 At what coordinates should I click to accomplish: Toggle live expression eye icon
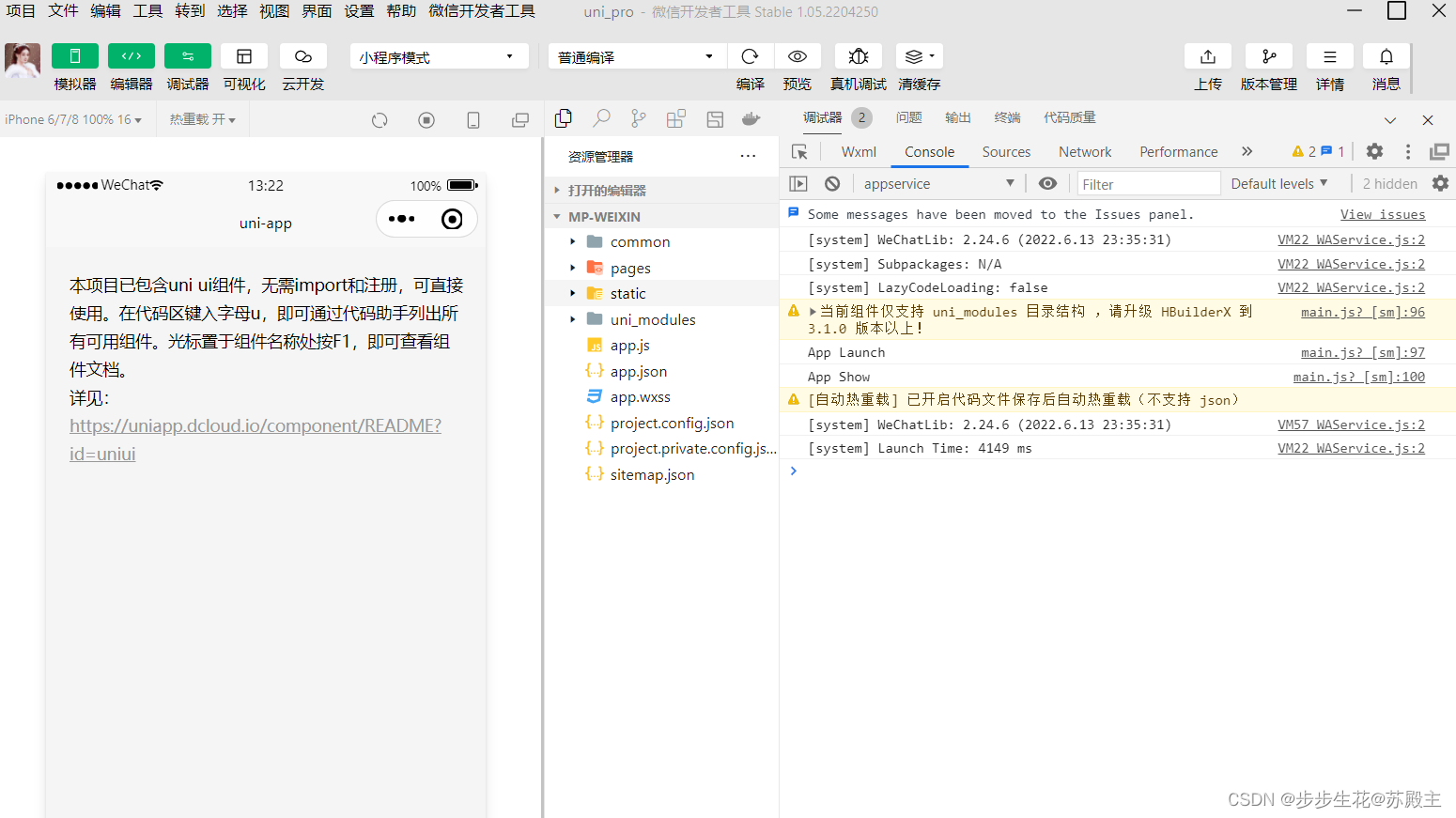[x=1047, y=183]
